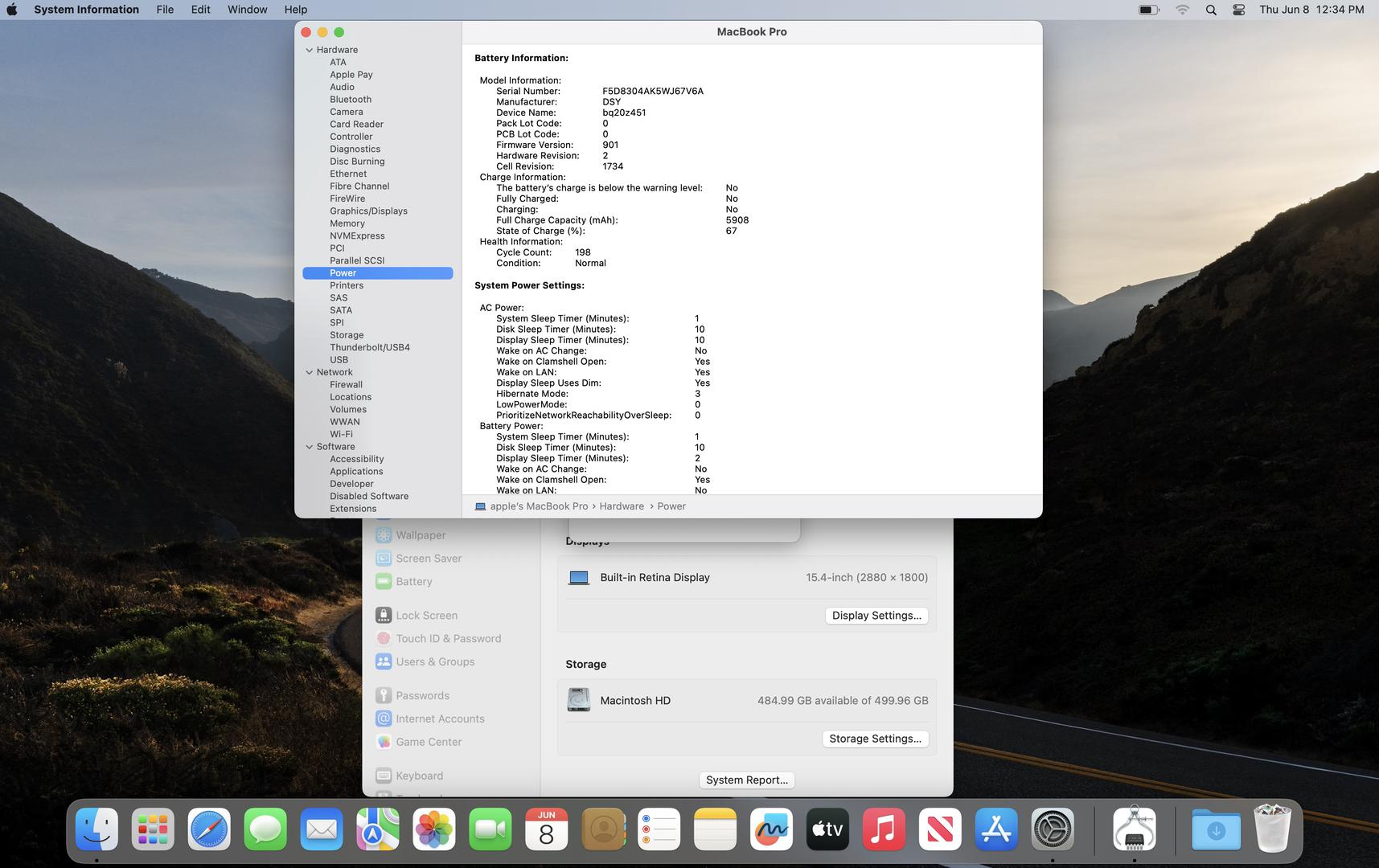This screenshot has height=868, width=1379.
Task: Open Downloads folder in Dock
Action: click(1216, 829)
